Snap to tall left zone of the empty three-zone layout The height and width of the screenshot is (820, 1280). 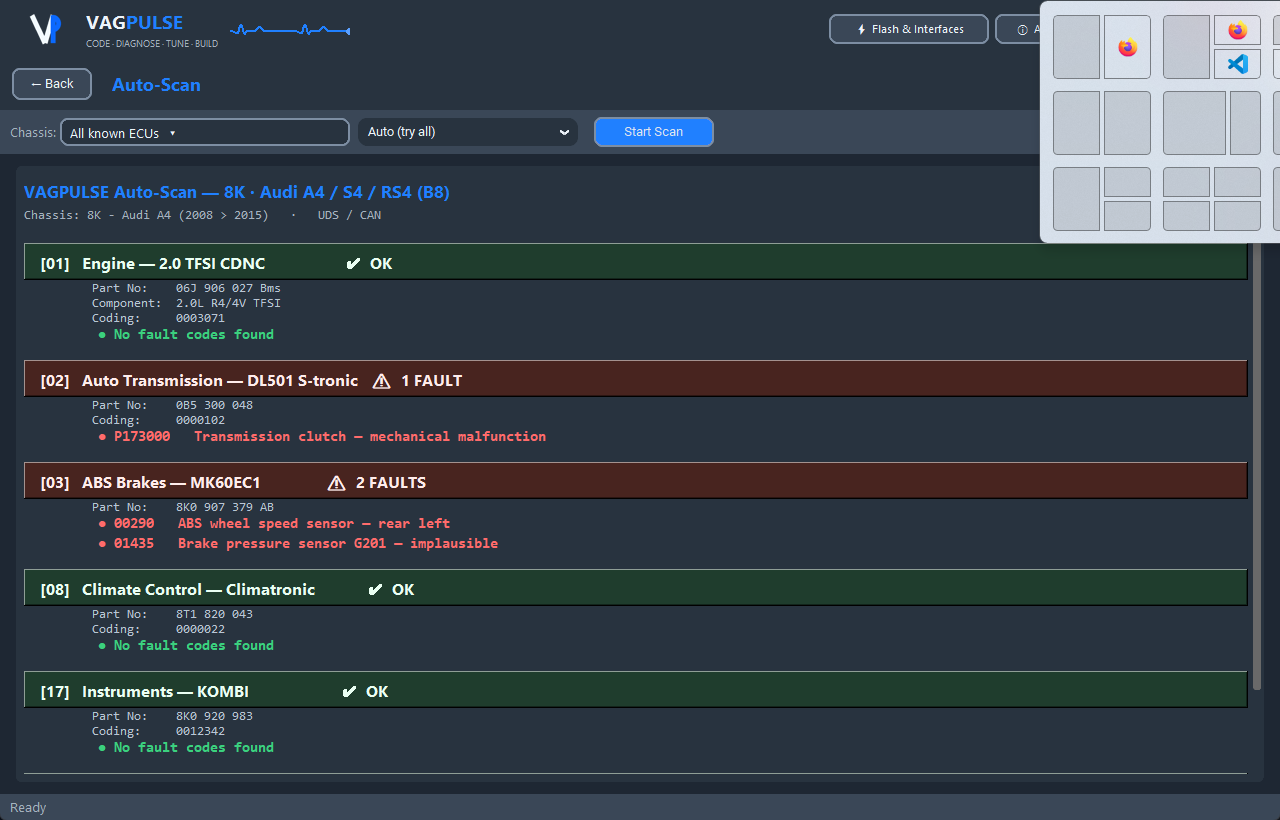[x=1076, y=199]
